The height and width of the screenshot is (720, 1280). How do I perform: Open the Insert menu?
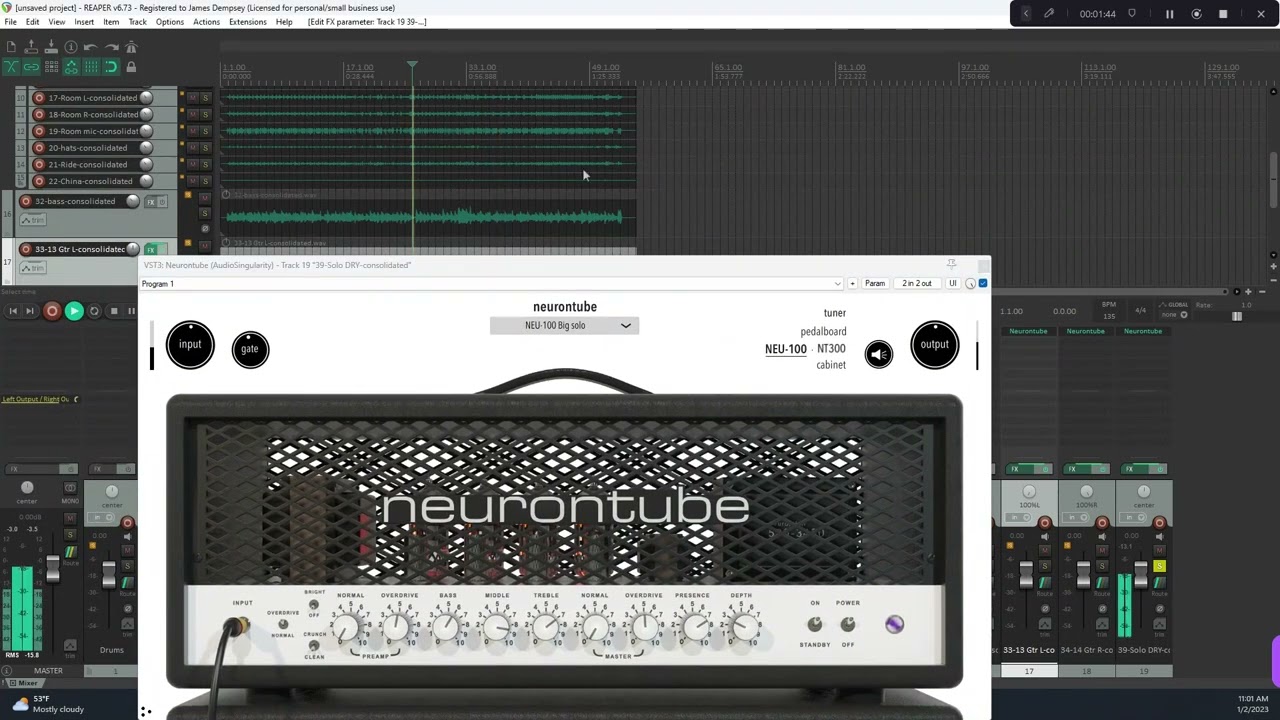(84, 22)
